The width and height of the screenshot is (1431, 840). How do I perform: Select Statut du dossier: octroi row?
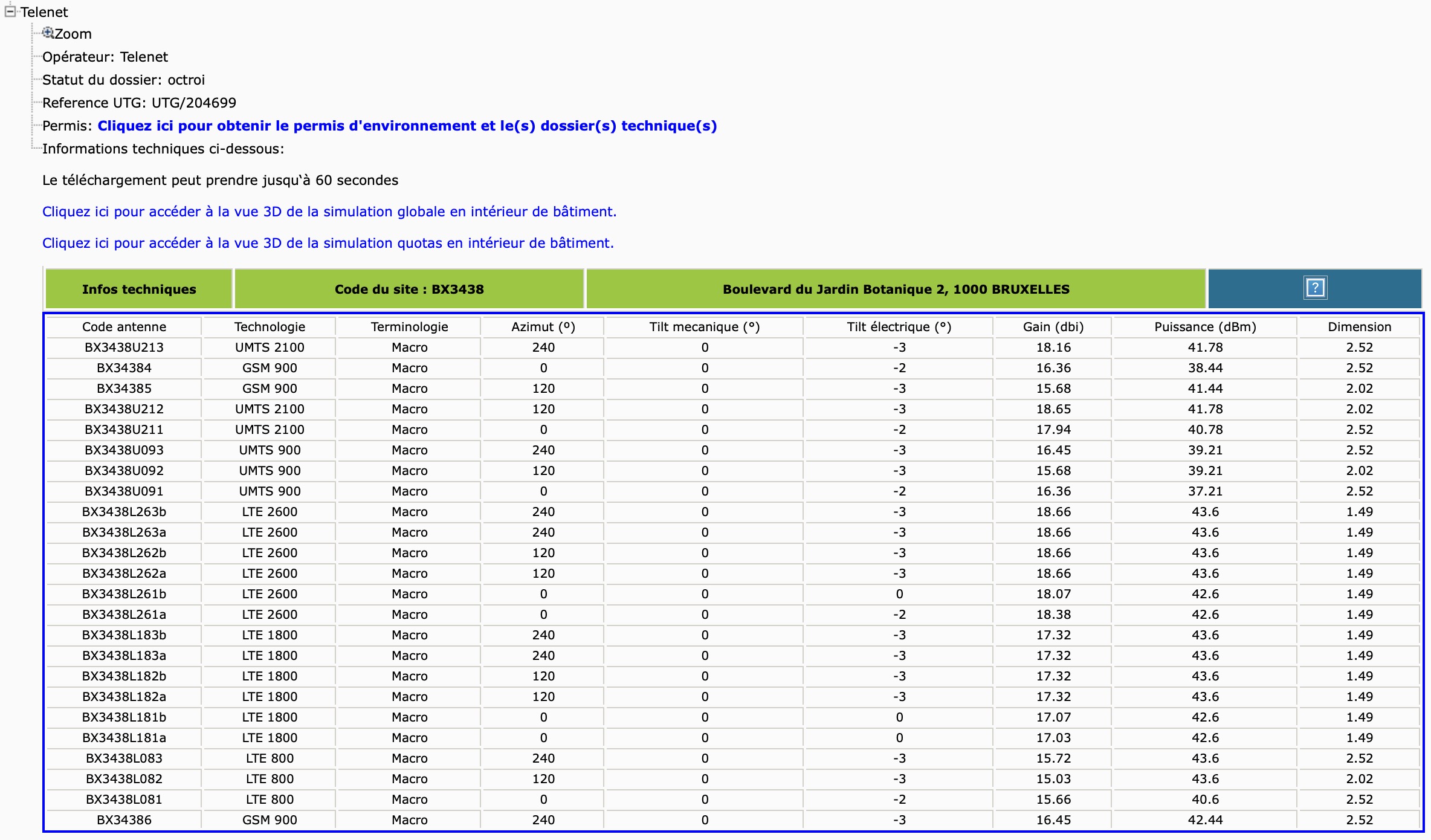pyautogui.click(x=123, y=80)
